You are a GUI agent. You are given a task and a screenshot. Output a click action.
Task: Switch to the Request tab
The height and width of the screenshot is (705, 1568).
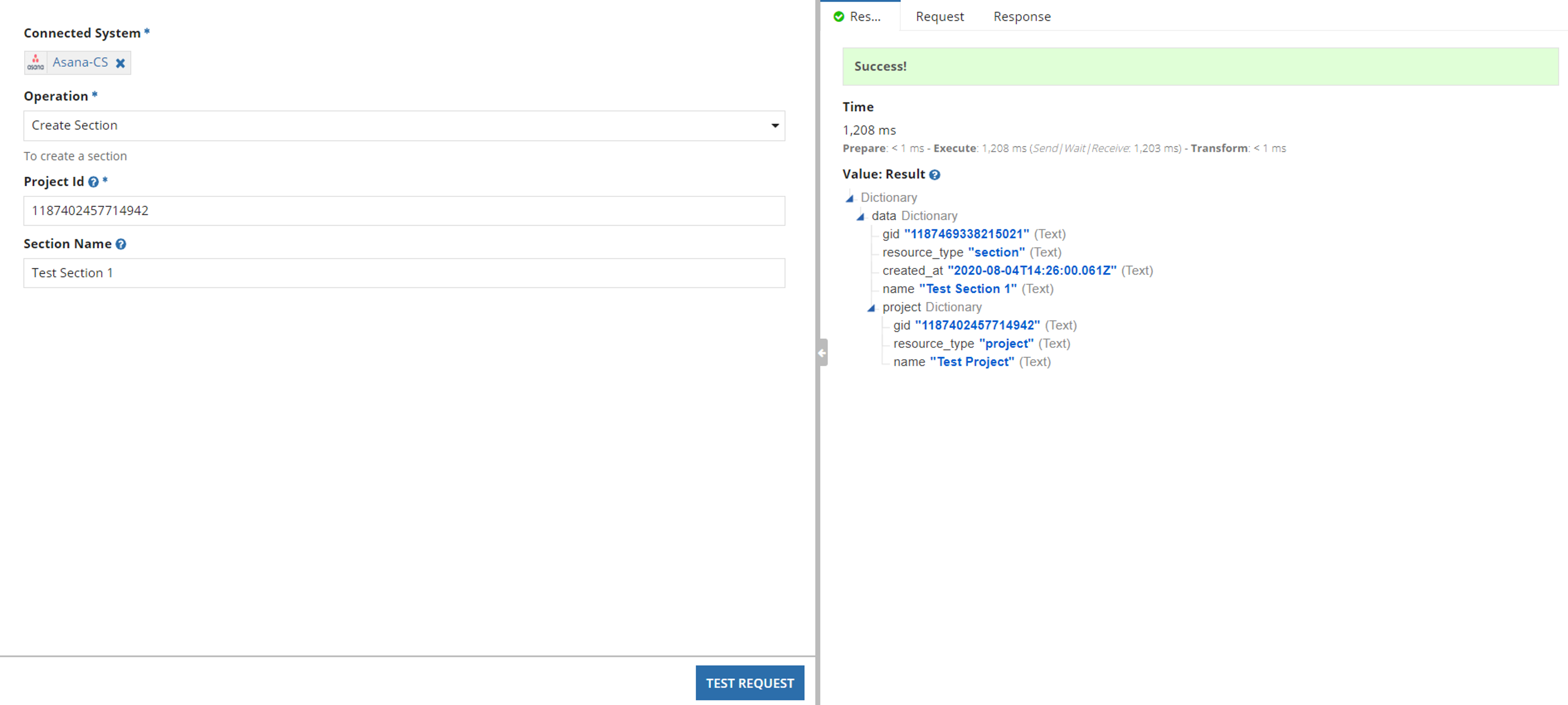coord(939,16)
